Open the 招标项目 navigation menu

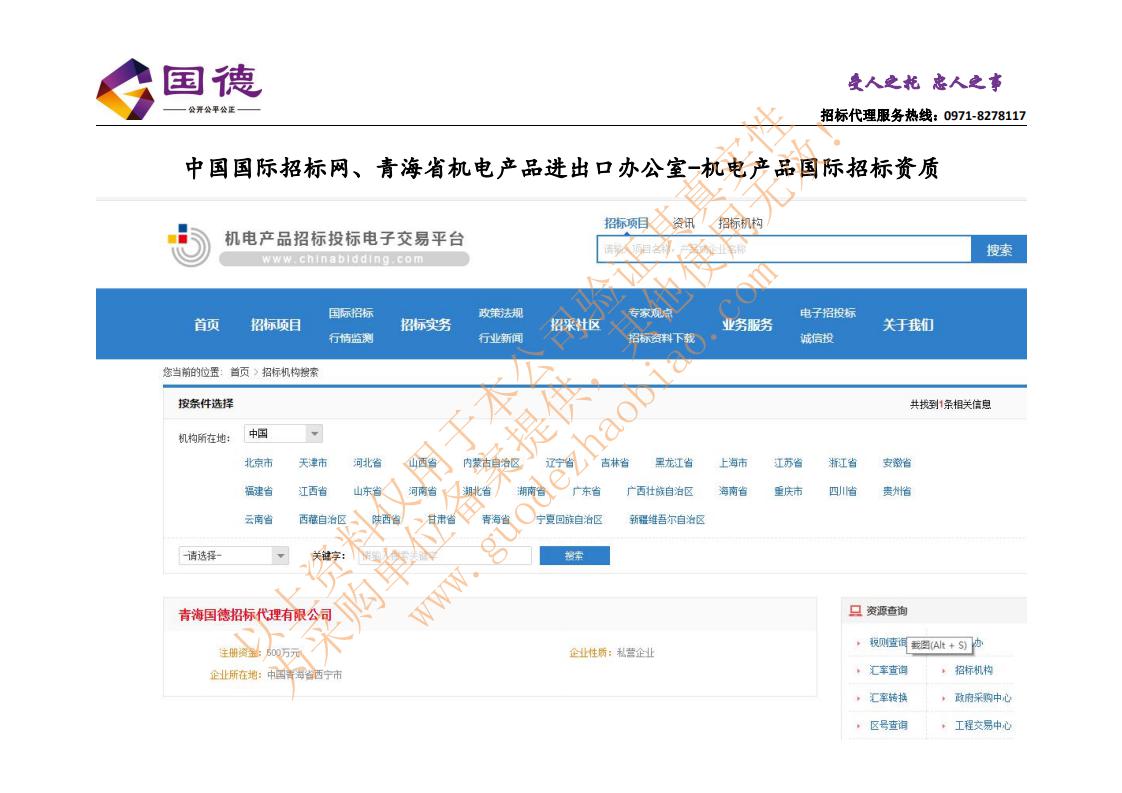coord(277,323)
